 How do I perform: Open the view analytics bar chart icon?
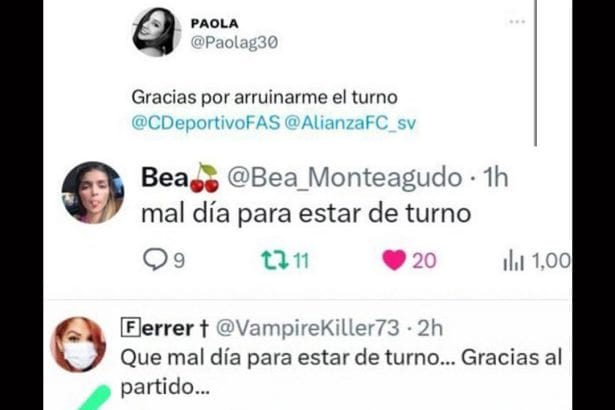pos(513,261)
